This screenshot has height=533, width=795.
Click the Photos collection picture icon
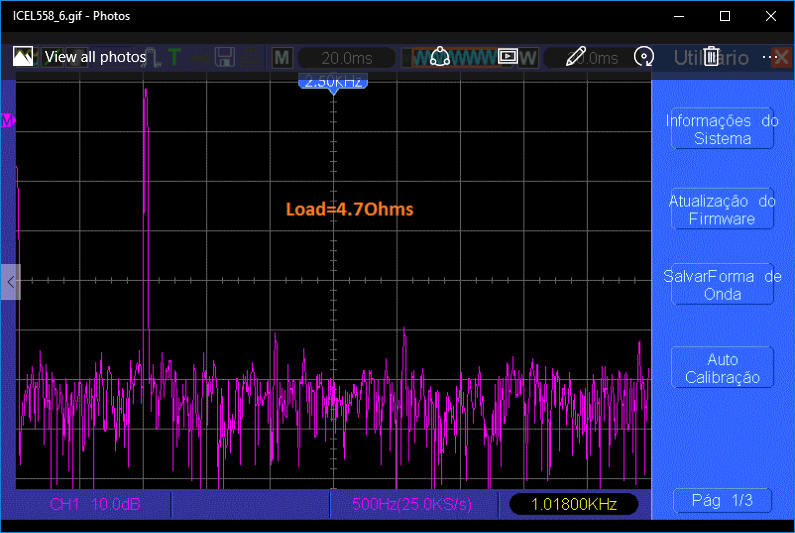pyautogui.click(x=23, y=57)
